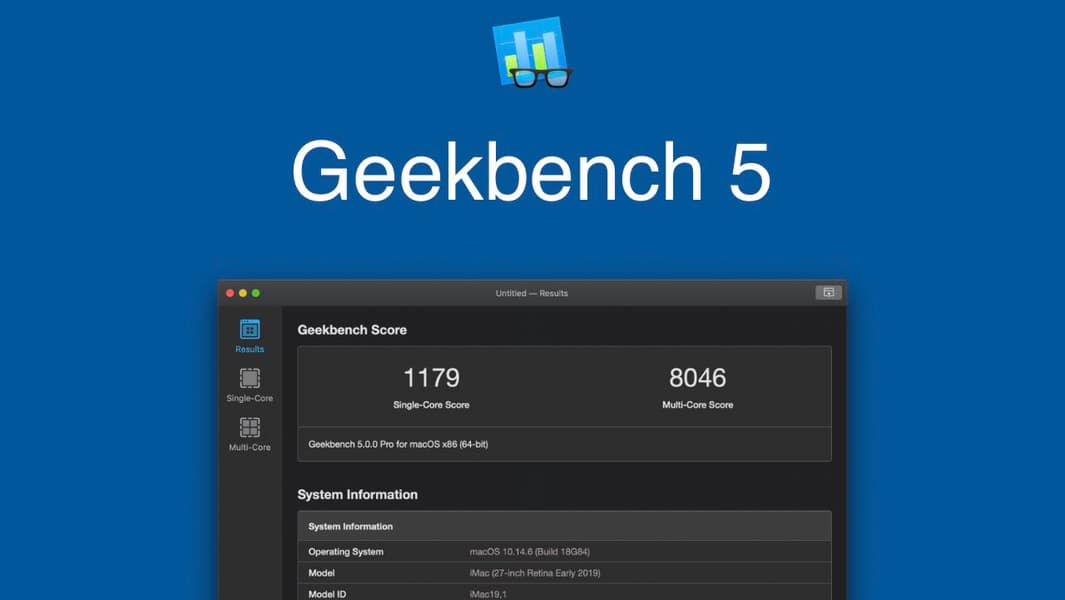Select the iMac19,1 value
Viewport: 1065px width, 600px height.
pyautogui.click(x=488, y=594)
